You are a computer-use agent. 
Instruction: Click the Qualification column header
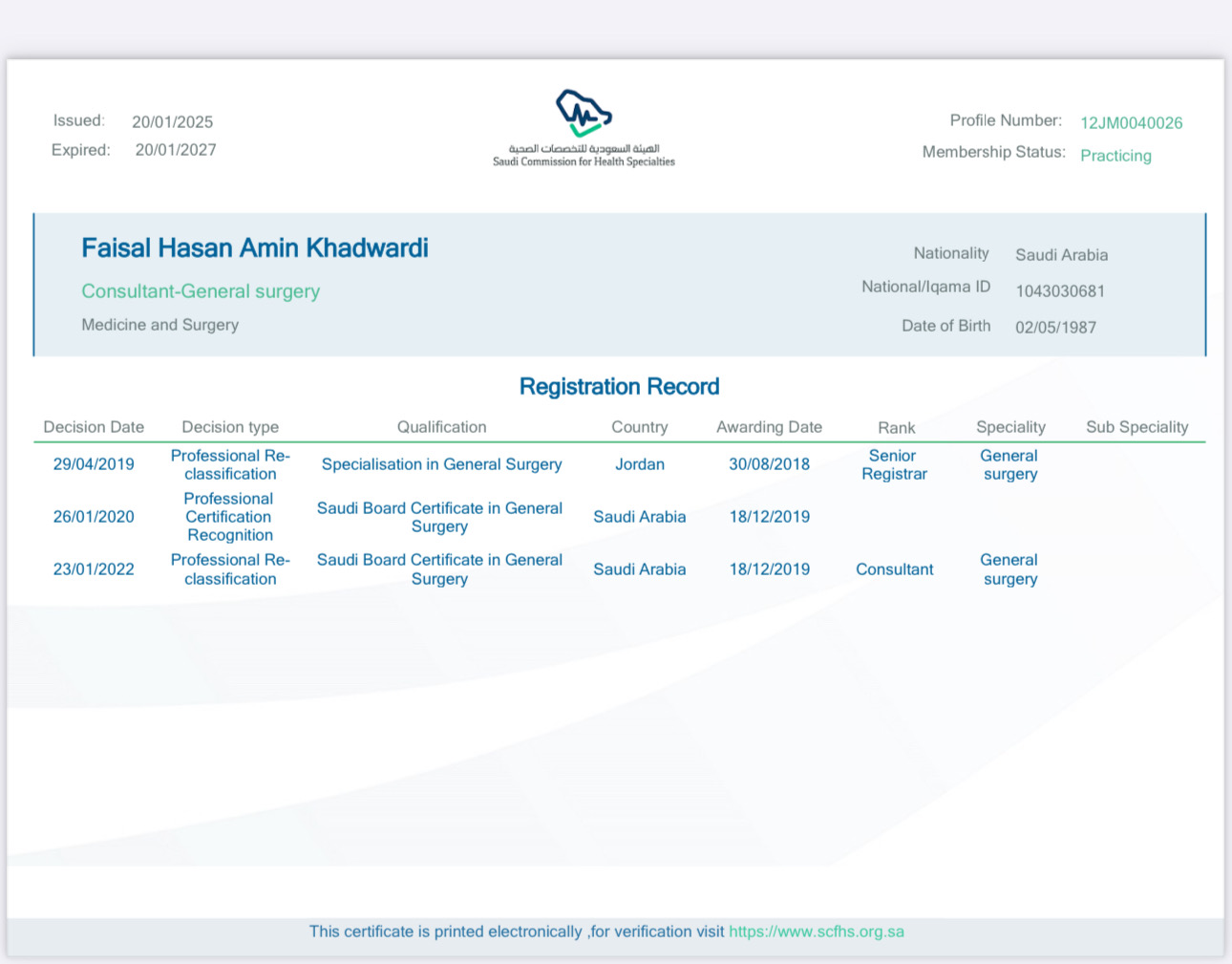tap(441, 427)
